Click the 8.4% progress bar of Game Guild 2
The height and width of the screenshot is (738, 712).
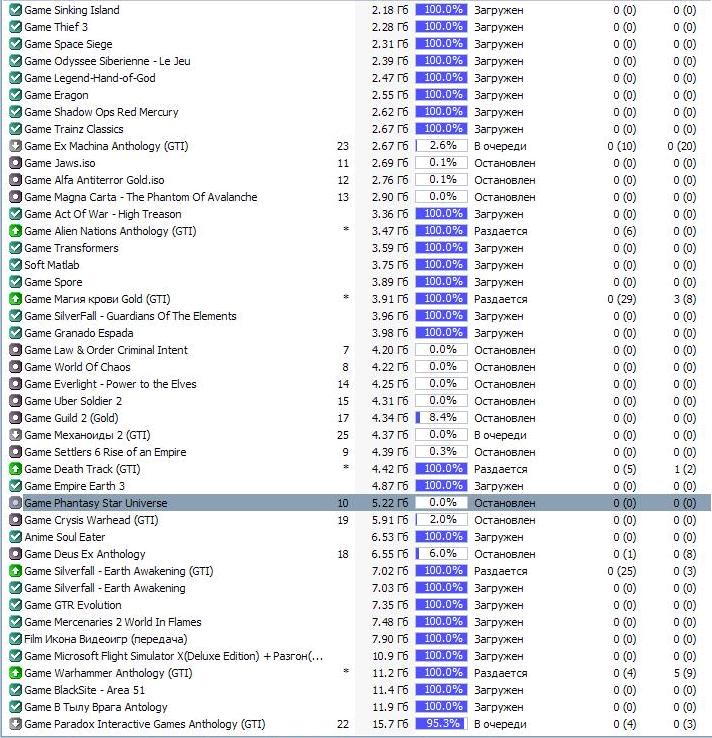coord(441,418)
